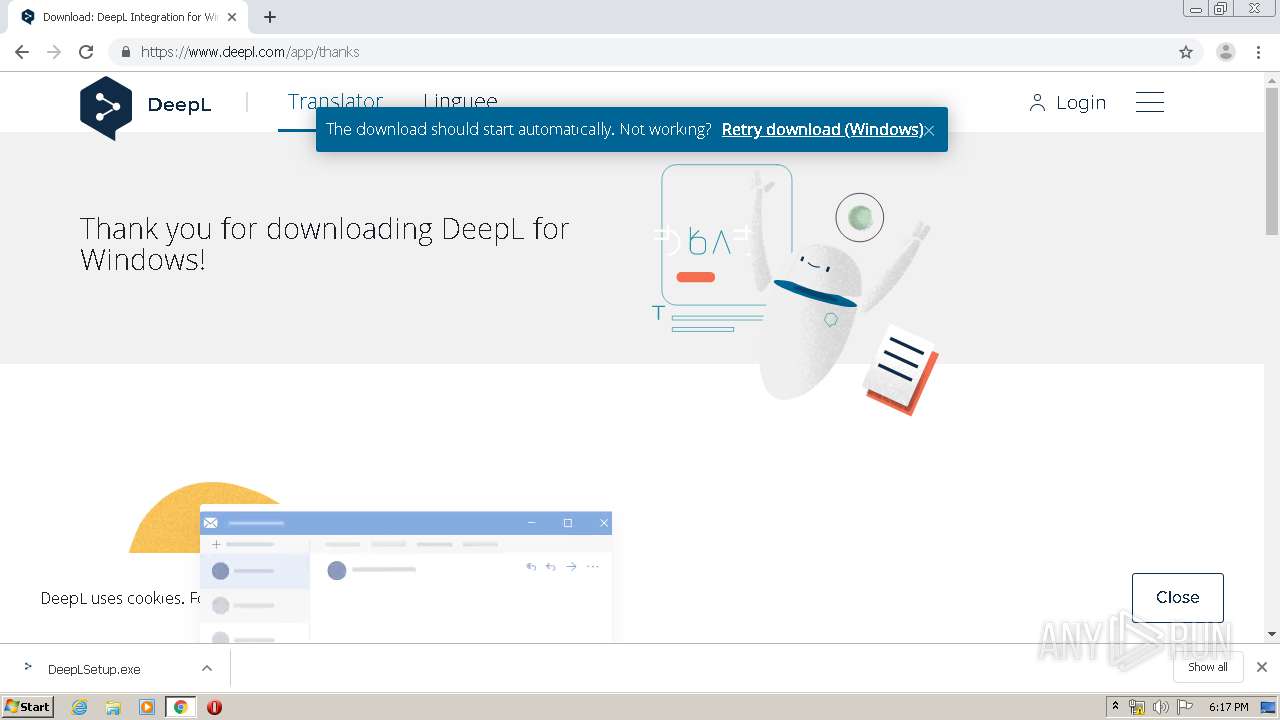Bookmark this page with star
Image resolution: width=1280 pixels, height=720 pixels.
pyautogui.click(x=1186, y=52)
